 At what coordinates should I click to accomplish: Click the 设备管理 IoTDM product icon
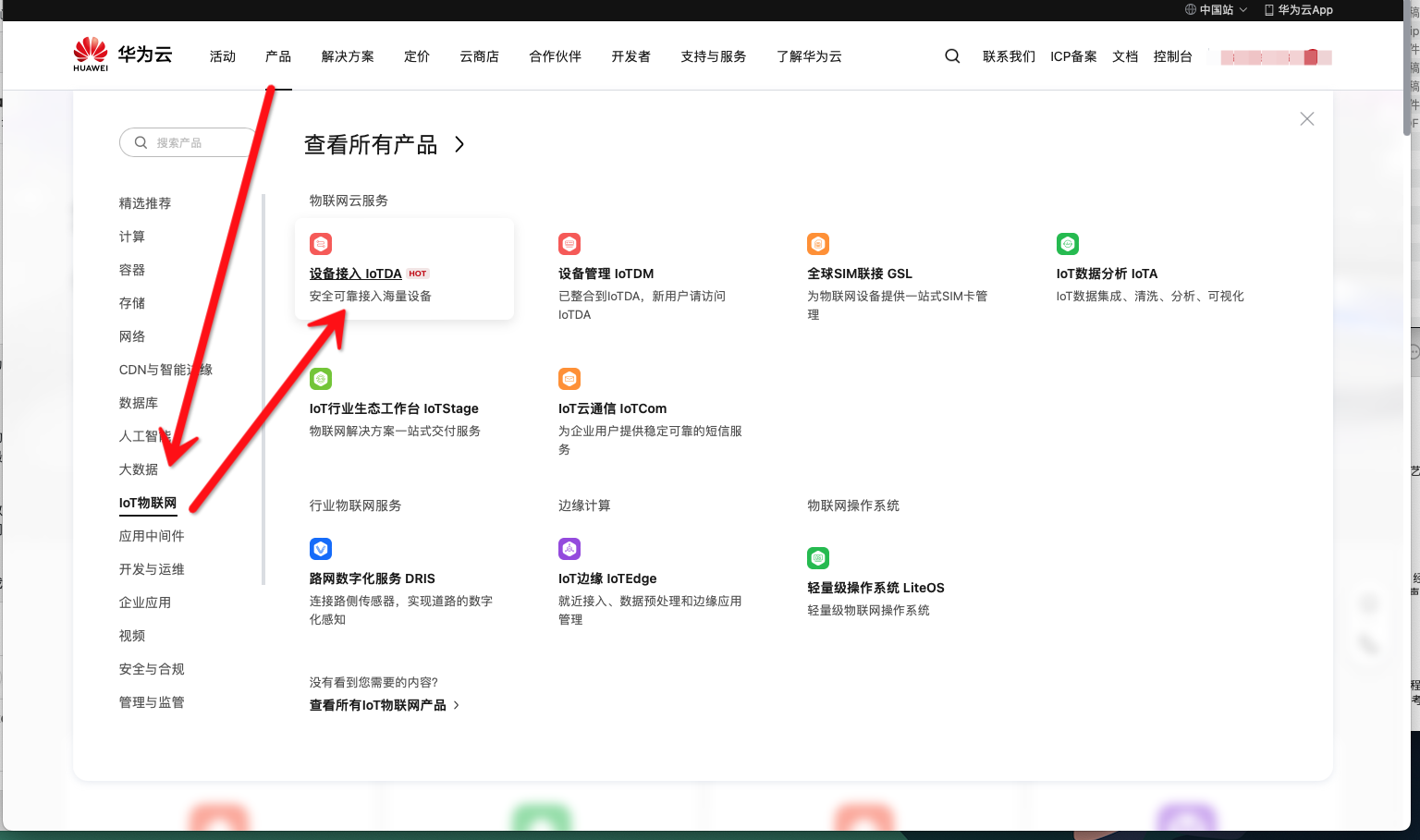(569, 244)
